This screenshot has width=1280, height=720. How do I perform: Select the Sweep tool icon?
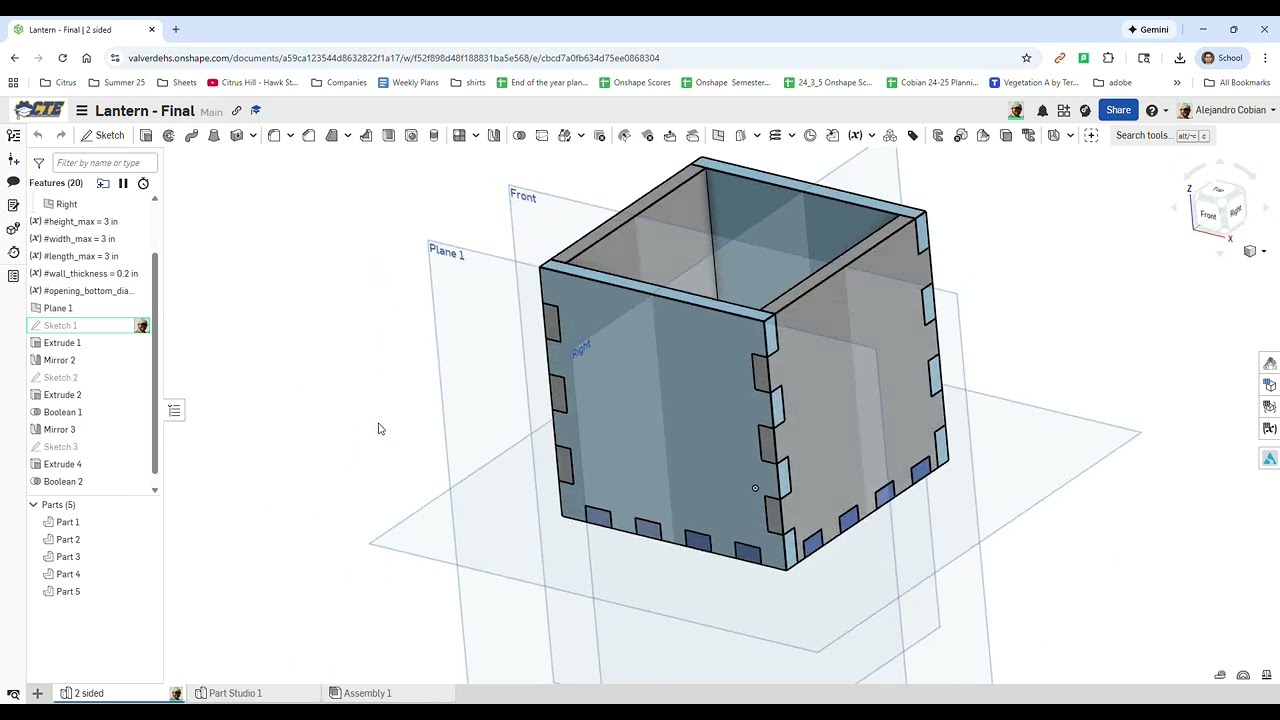(x=191, y=135)
